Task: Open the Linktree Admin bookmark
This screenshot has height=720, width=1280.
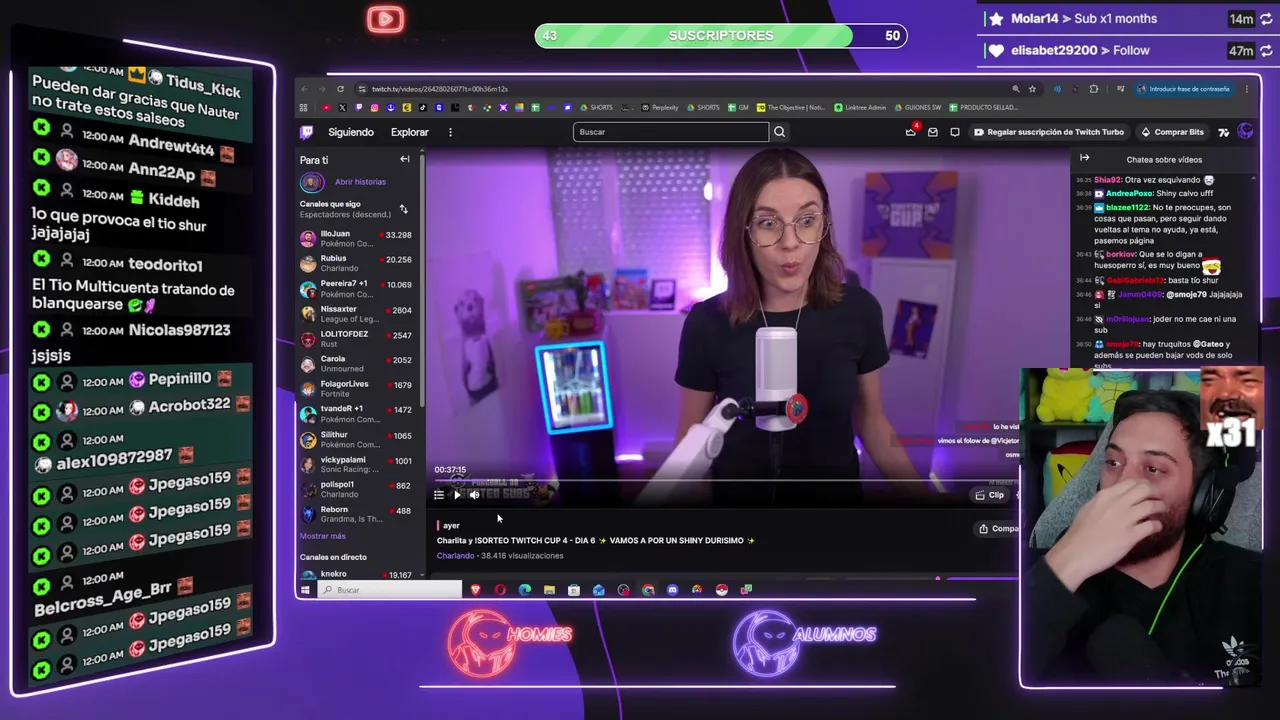Action: 860,107
